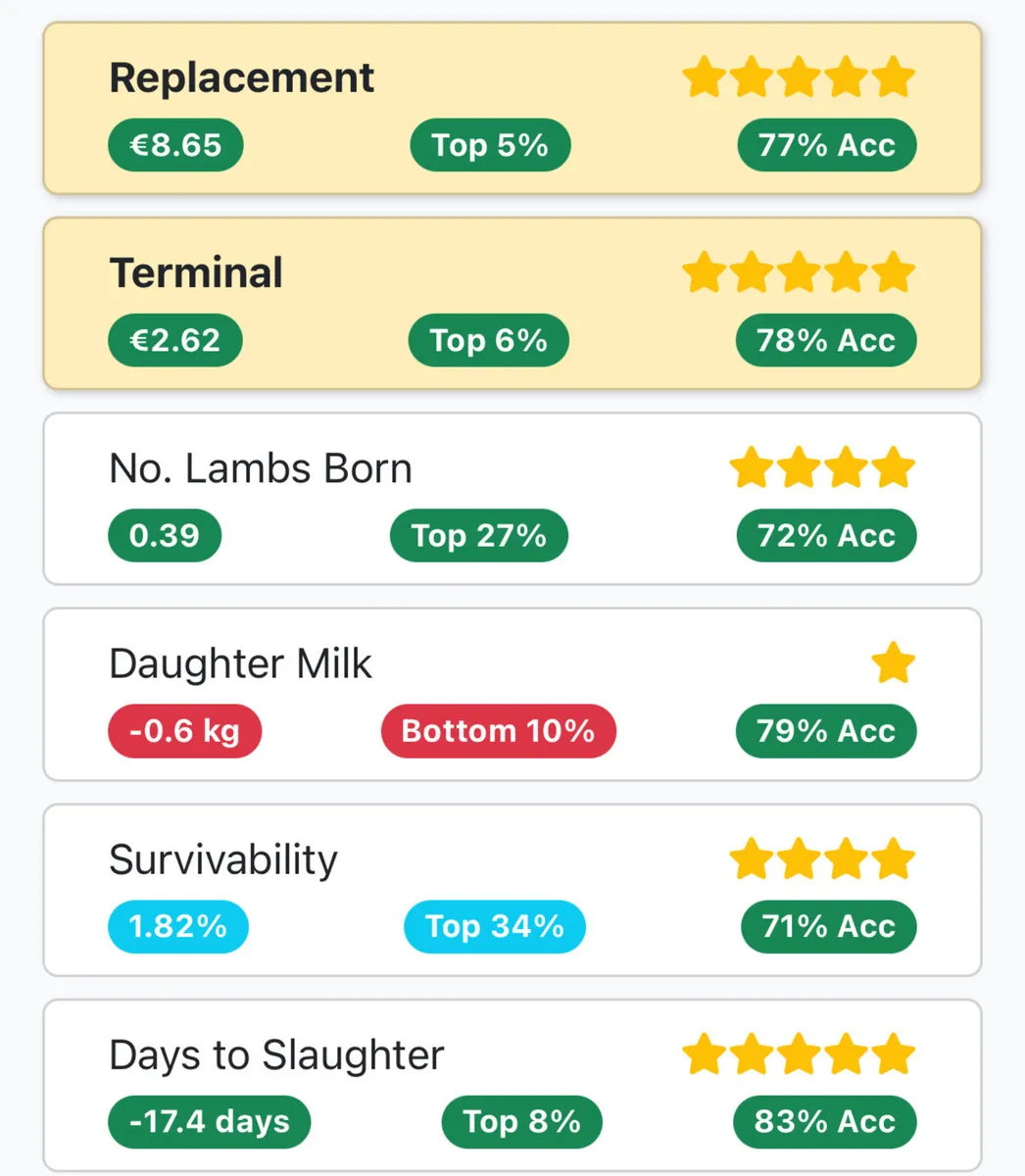1025x1176 pixels.
Task: Tap the red Bottom 10% badge
Action: coord(498,731)
